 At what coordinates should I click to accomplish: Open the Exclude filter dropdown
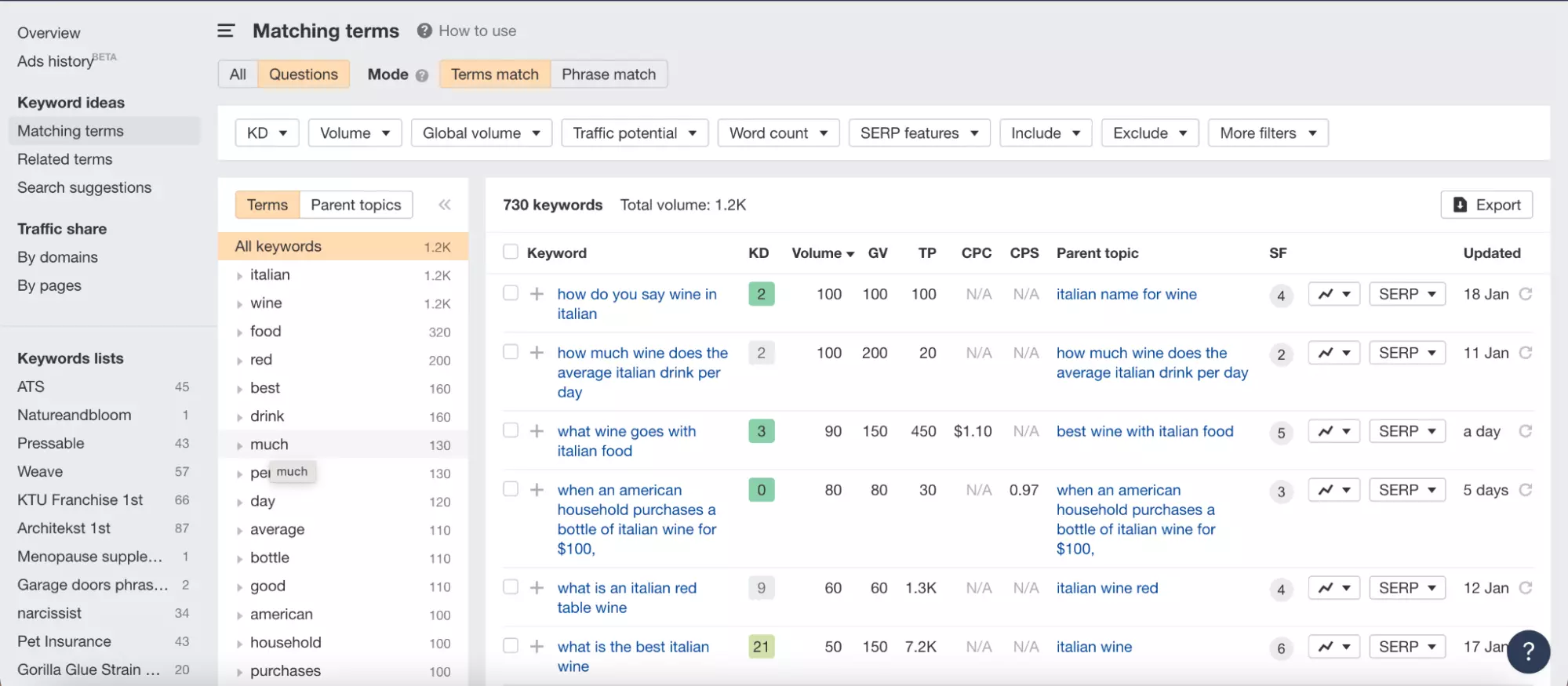click(1150, 133)
